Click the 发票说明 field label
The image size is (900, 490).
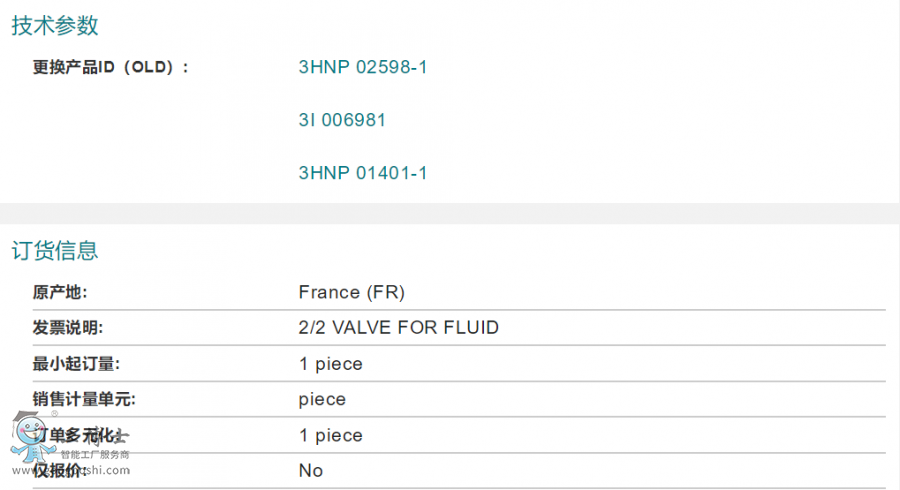[68, 328]
